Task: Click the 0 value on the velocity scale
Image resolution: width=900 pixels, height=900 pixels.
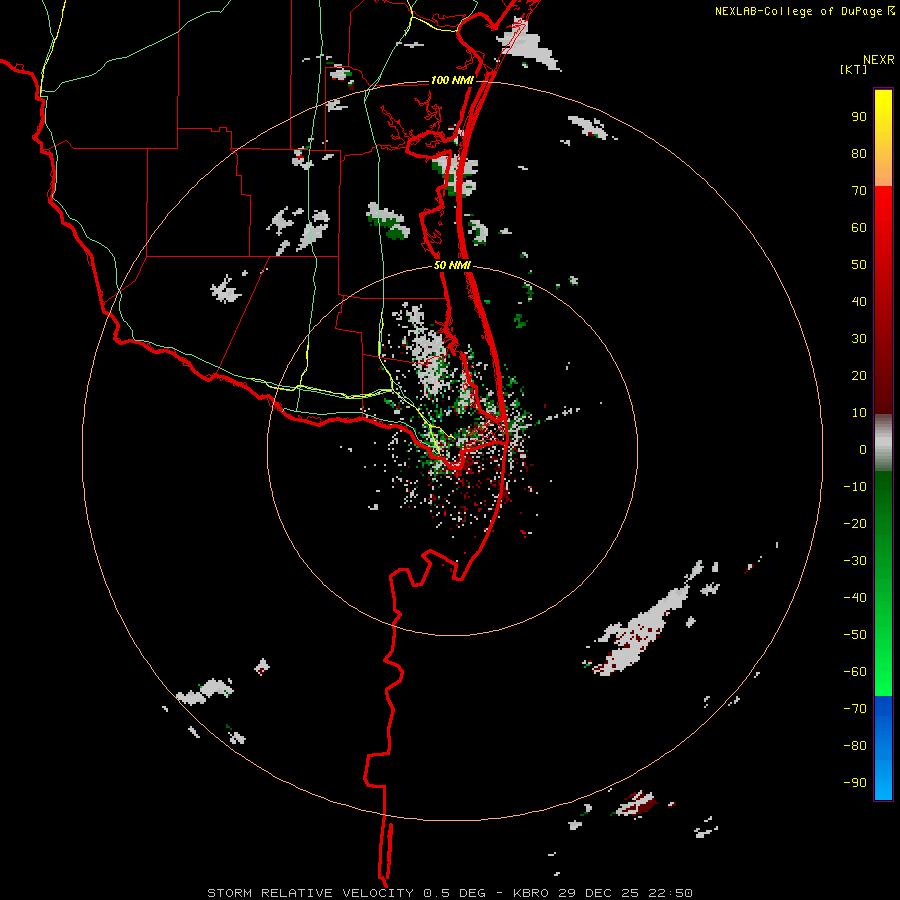Action: tap(863, 450)
